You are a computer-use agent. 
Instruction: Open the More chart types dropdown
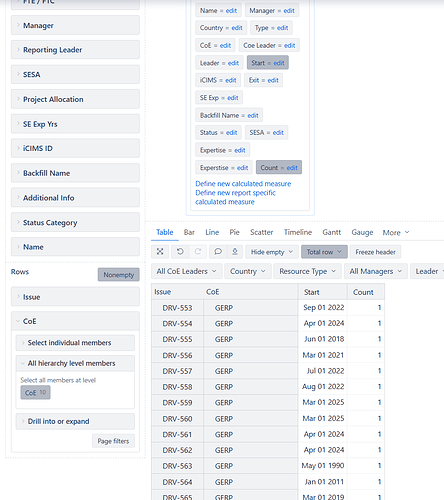(x=396, y=232)
